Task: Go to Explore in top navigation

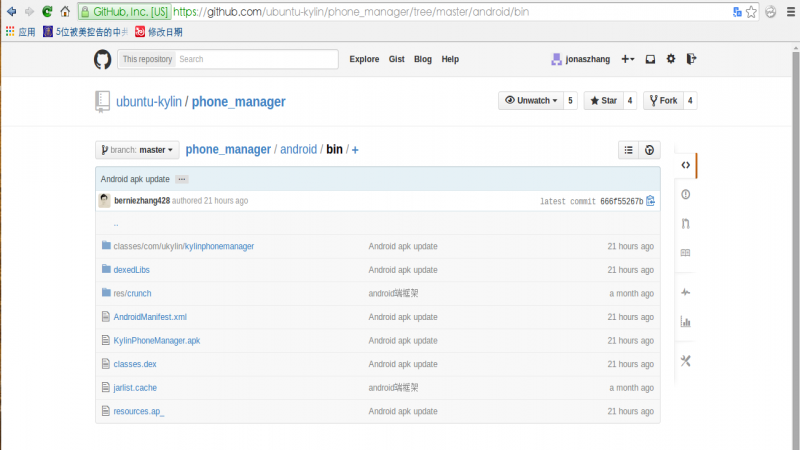Action: pyautogui.click(x=364, y=59)
